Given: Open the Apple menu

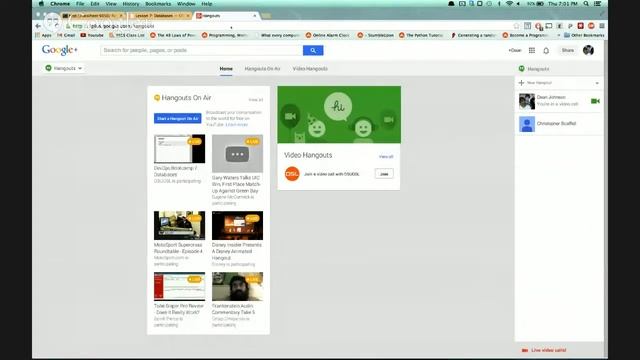Looking at the screenshot, I should 41,4.
